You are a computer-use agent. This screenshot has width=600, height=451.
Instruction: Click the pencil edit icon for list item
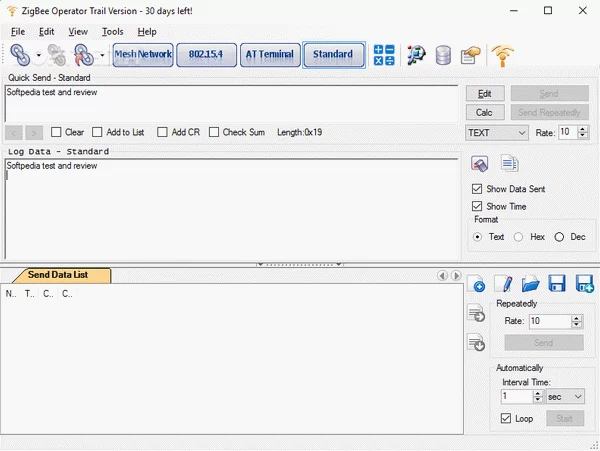coord(504,284)
